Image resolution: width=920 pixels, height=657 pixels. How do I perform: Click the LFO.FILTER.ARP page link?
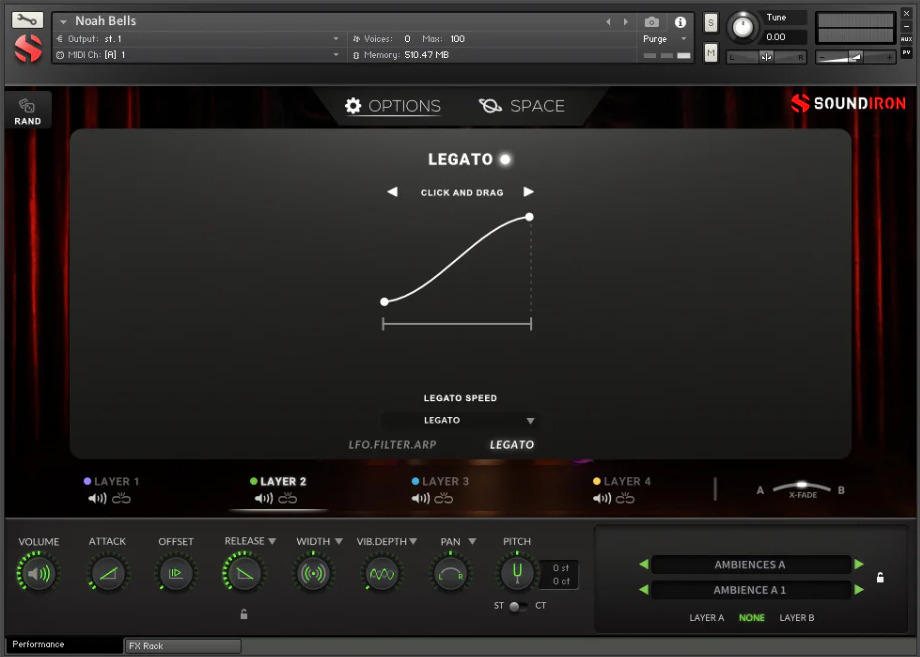[x=392, y=445]
